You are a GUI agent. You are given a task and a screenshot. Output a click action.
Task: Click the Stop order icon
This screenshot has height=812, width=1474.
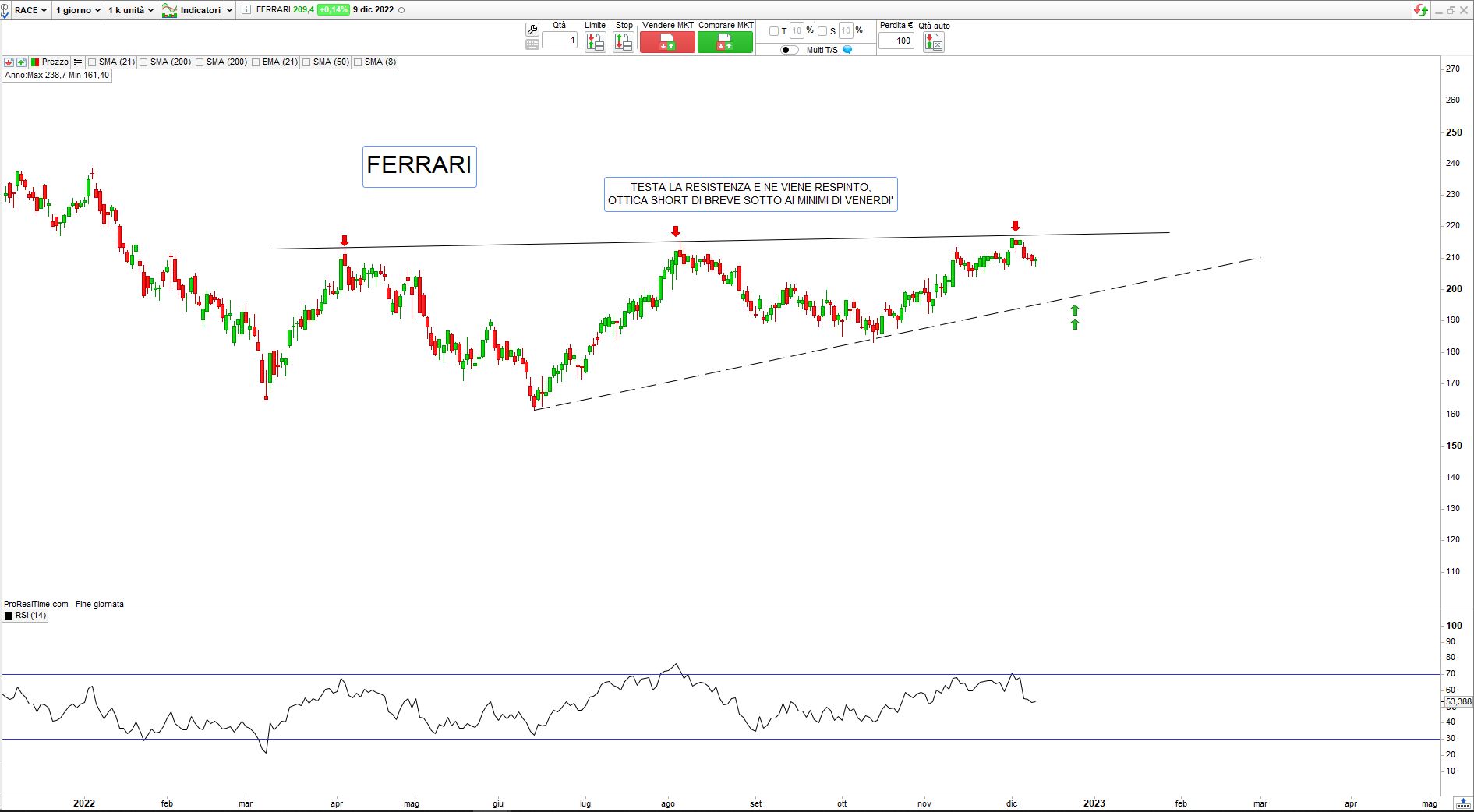coord(623,42)
